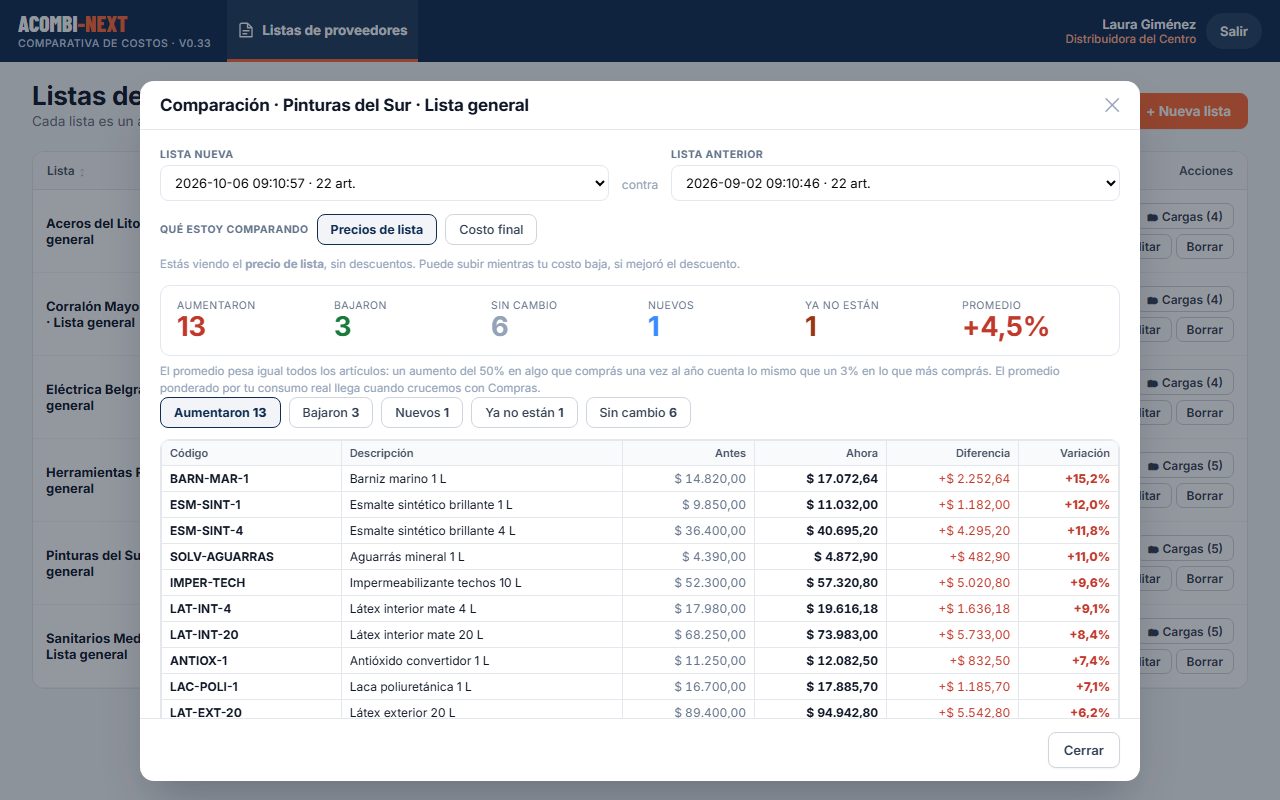Click the Nueva lista button behind the dialog
1280x800 pixels.
tap(1194, 111)
